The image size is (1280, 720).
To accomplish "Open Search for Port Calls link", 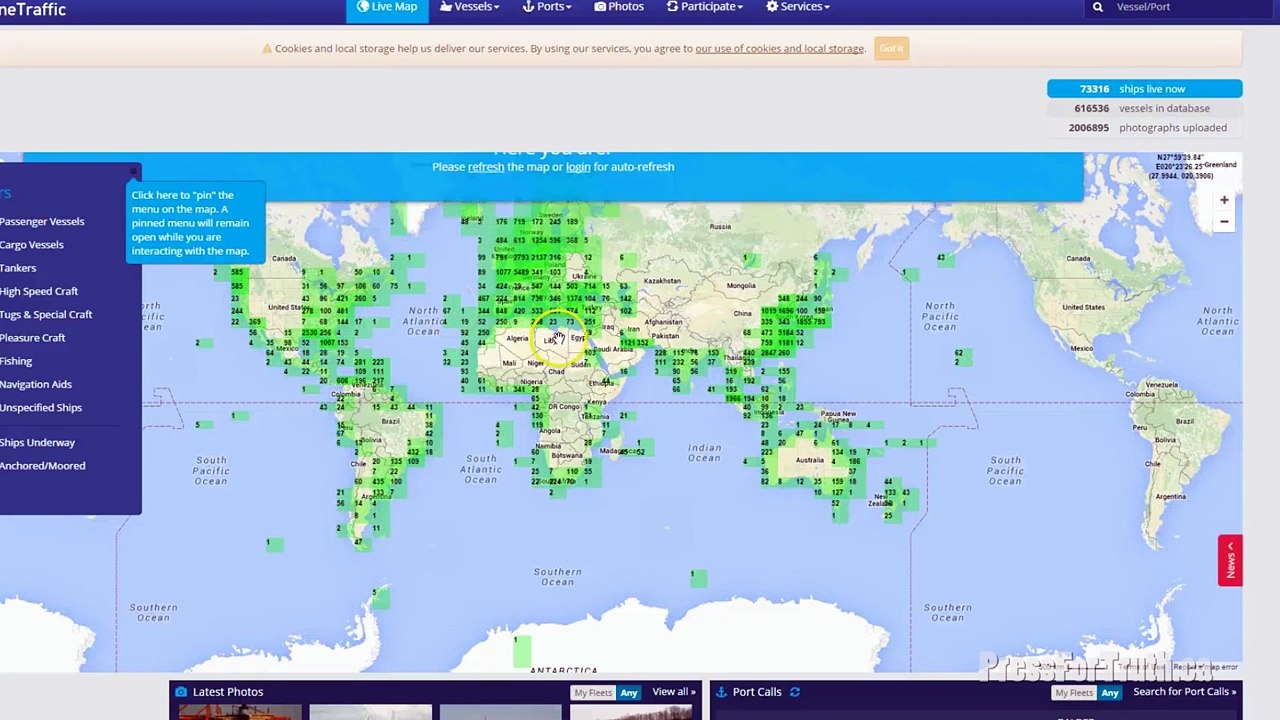I will [x=1184, y=692].
